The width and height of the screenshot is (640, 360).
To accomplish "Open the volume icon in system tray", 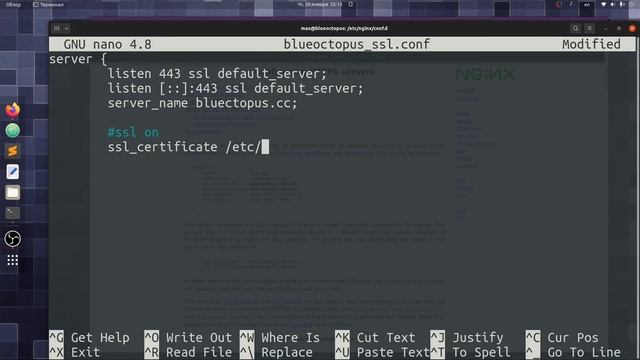I will pos(613,4).
